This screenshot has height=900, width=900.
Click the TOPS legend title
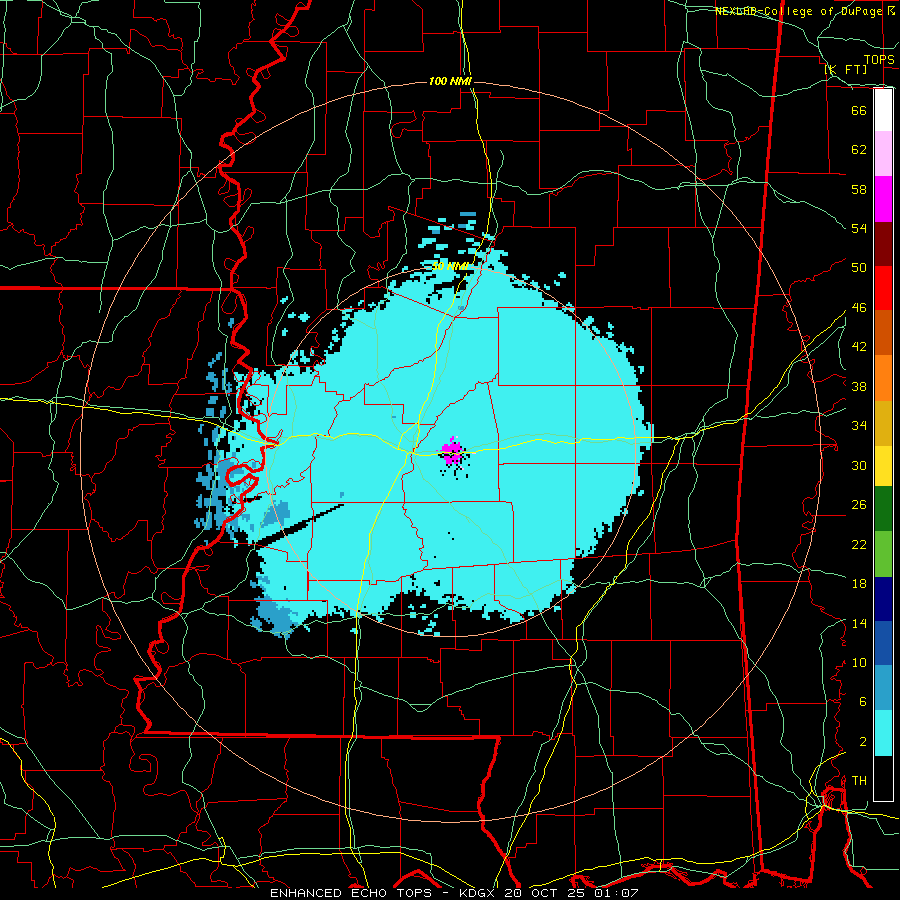pos(879,59)
